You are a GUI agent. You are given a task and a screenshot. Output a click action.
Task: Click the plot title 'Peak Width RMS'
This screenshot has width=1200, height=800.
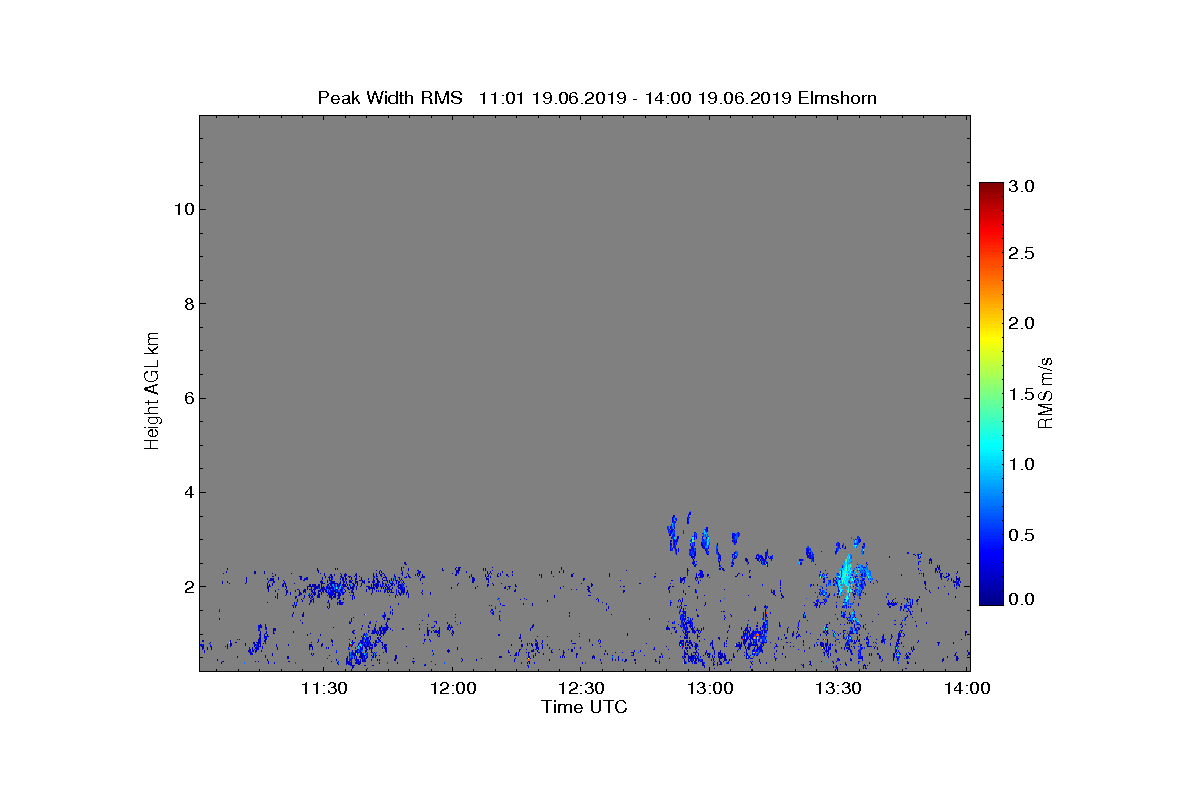(x=390, y=98)
